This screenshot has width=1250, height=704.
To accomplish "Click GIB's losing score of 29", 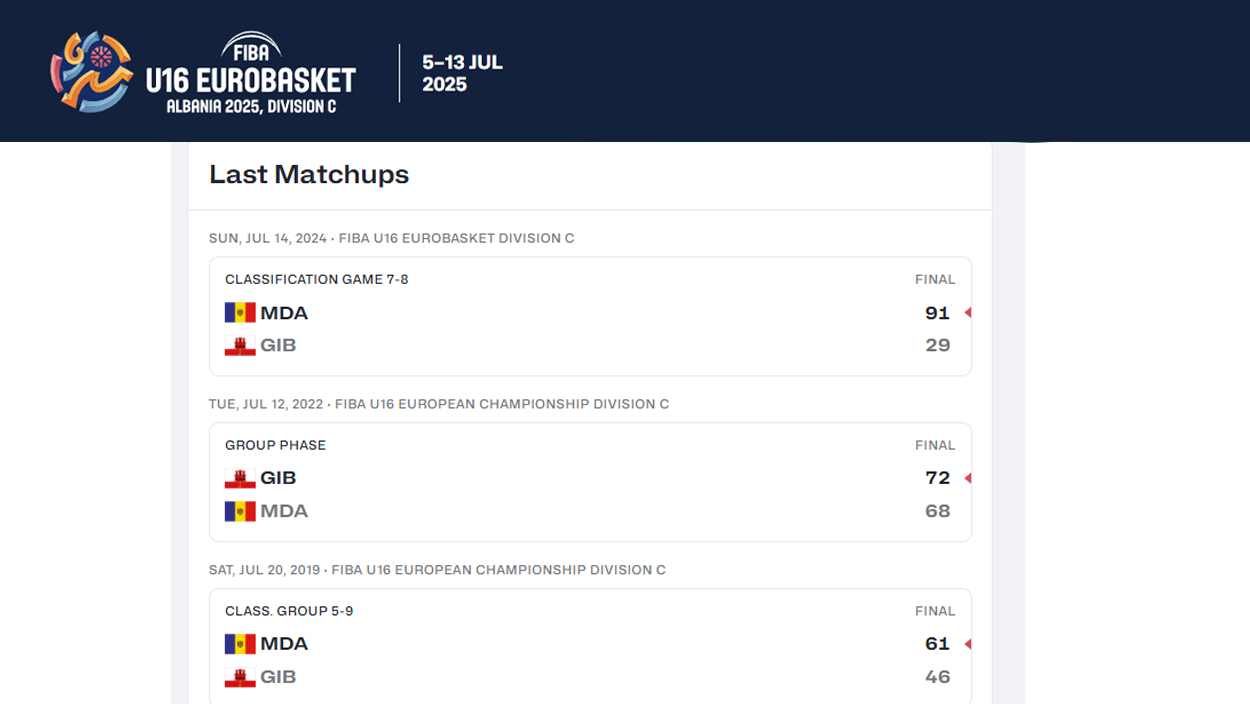I will tap(937, 346).
